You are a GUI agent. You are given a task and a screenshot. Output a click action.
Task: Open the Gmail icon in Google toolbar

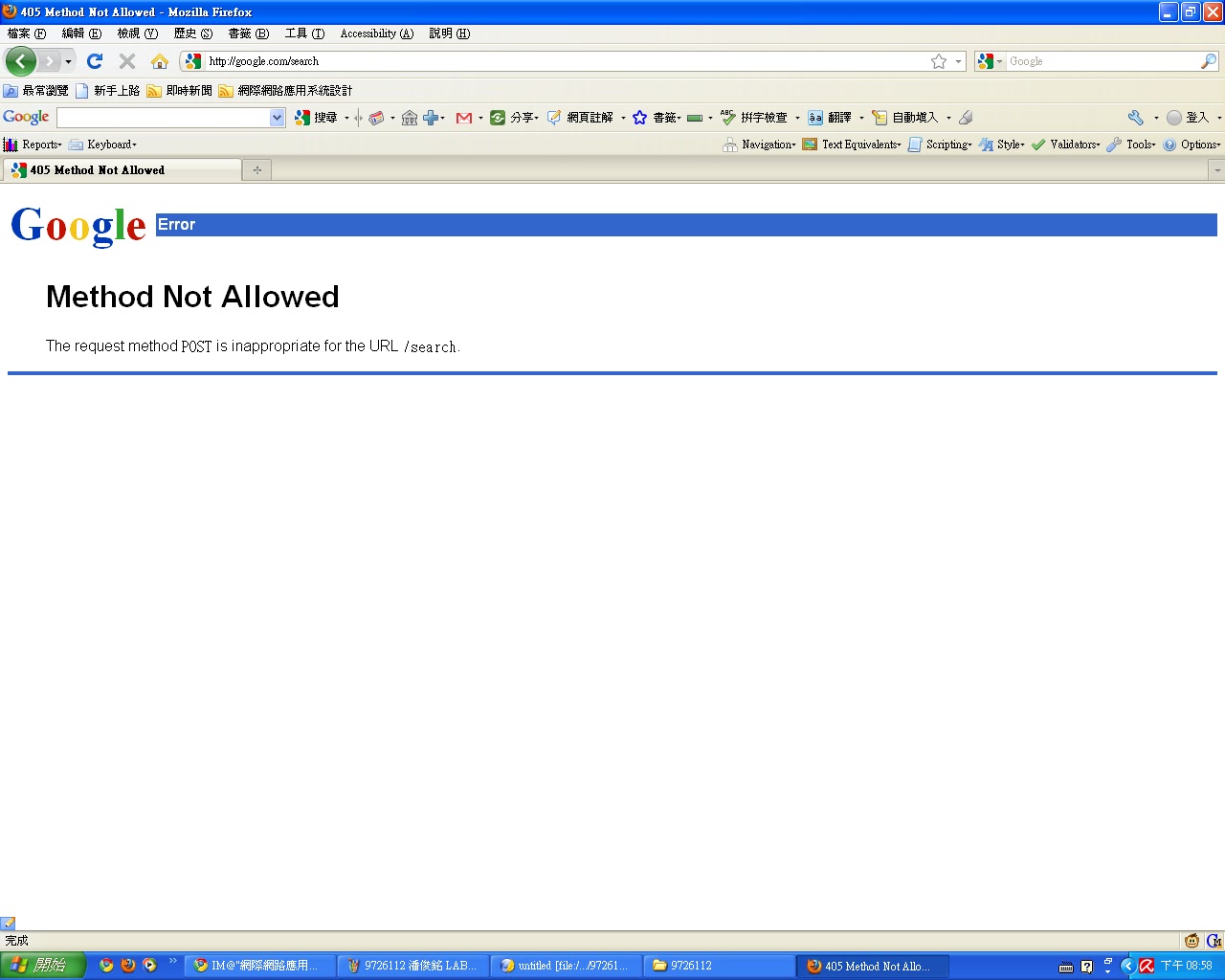point(464,118)
